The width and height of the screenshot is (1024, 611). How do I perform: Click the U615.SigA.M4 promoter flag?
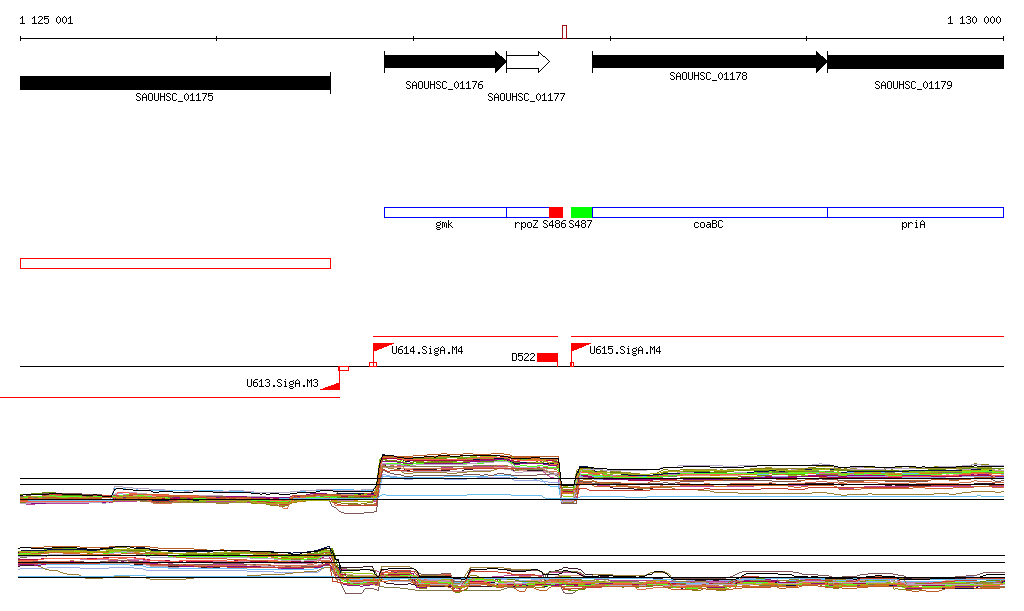[x=580, y=349]
